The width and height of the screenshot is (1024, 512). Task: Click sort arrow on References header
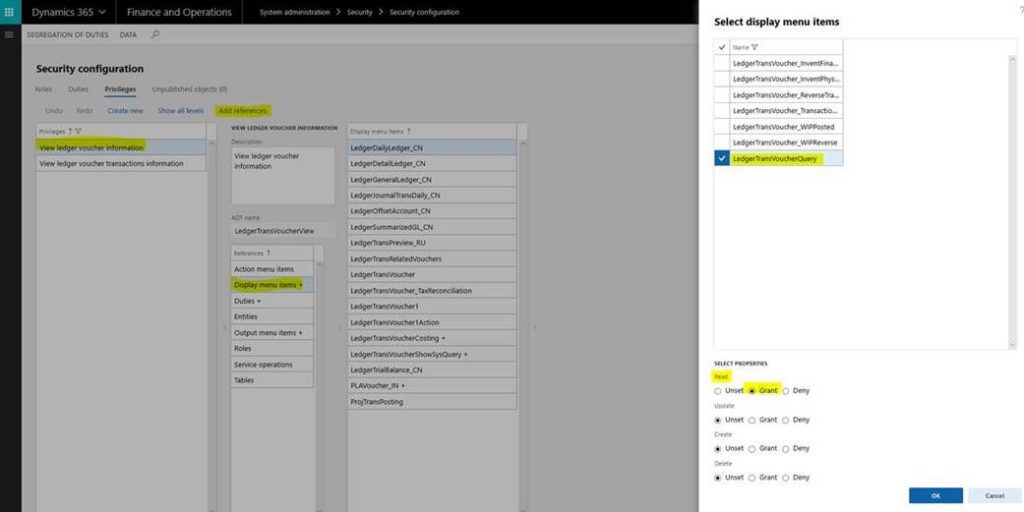(268, 253)
